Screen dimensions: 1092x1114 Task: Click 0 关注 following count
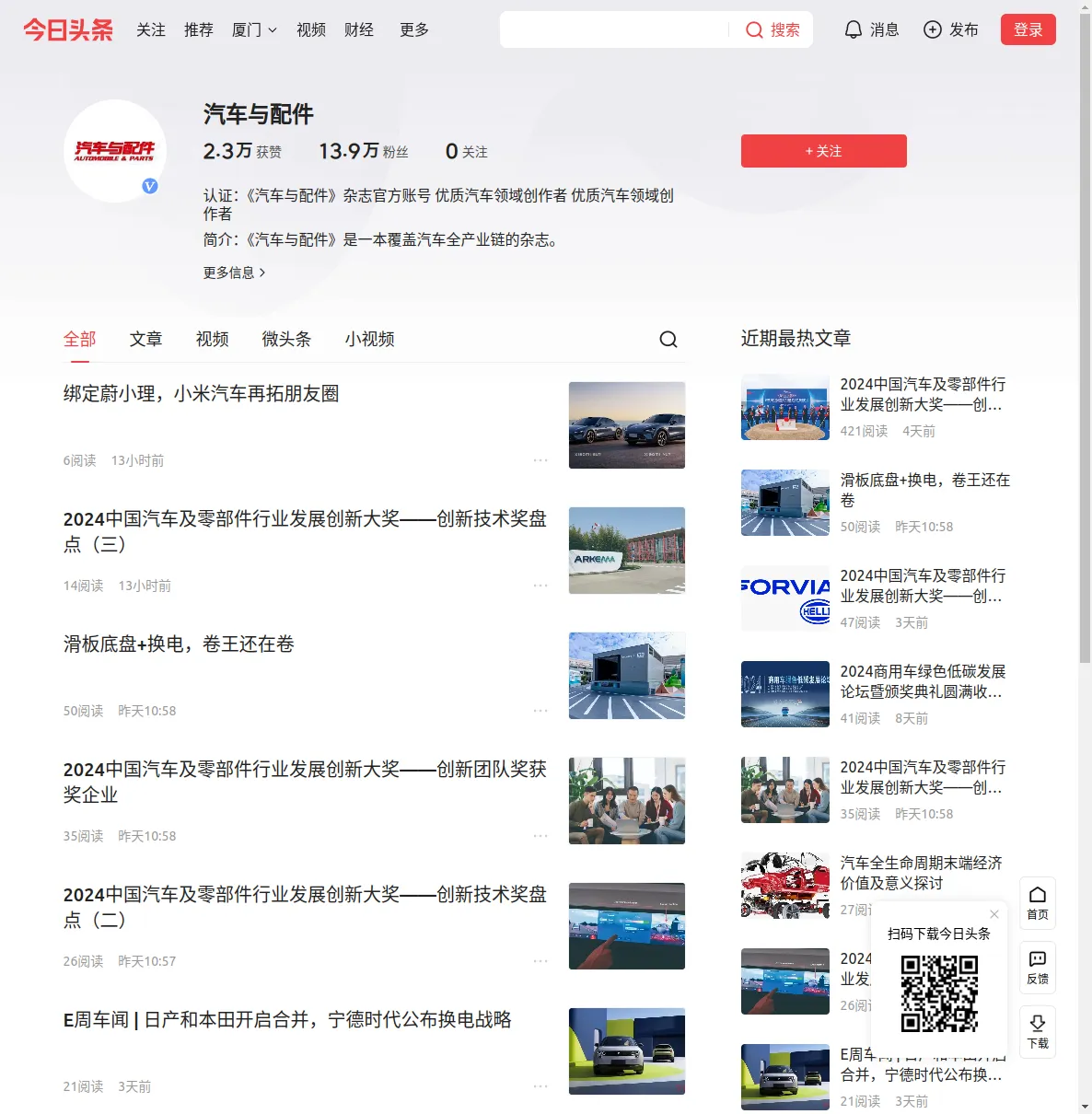pos(467,151)
